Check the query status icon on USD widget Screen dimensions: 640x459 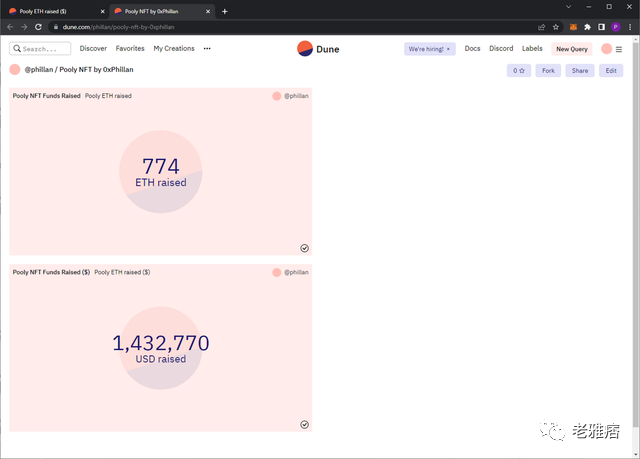tap(304, 424)
